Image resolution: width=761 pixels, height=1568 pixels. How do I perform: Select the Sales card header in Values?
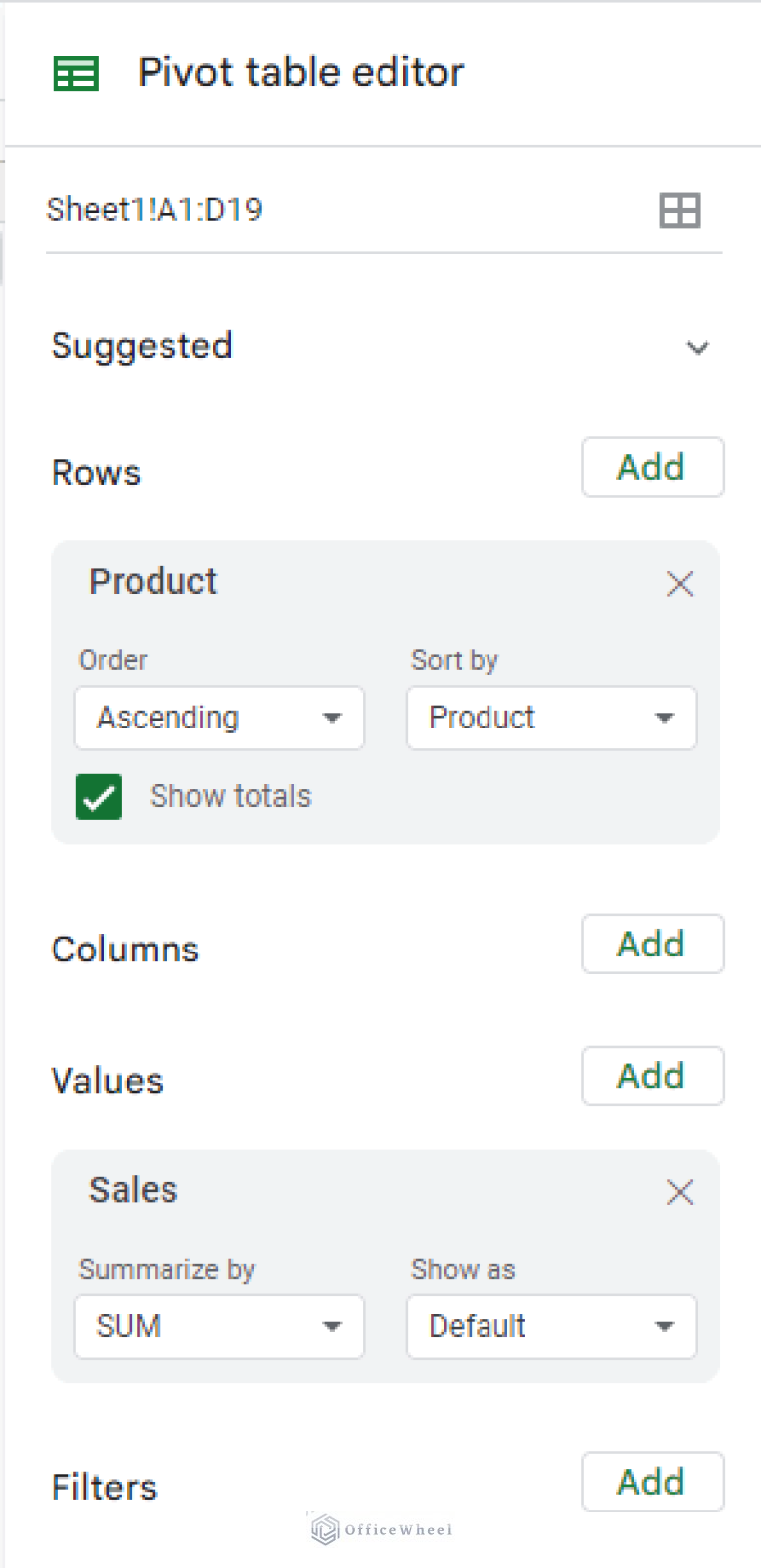click(x=133, y=1190)
